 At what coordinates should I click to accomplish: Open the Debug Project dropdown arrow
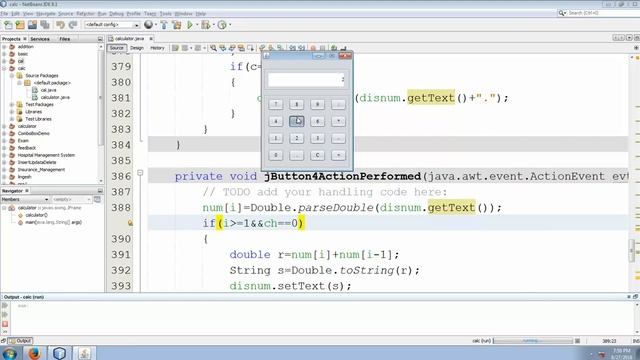point(213,25)
